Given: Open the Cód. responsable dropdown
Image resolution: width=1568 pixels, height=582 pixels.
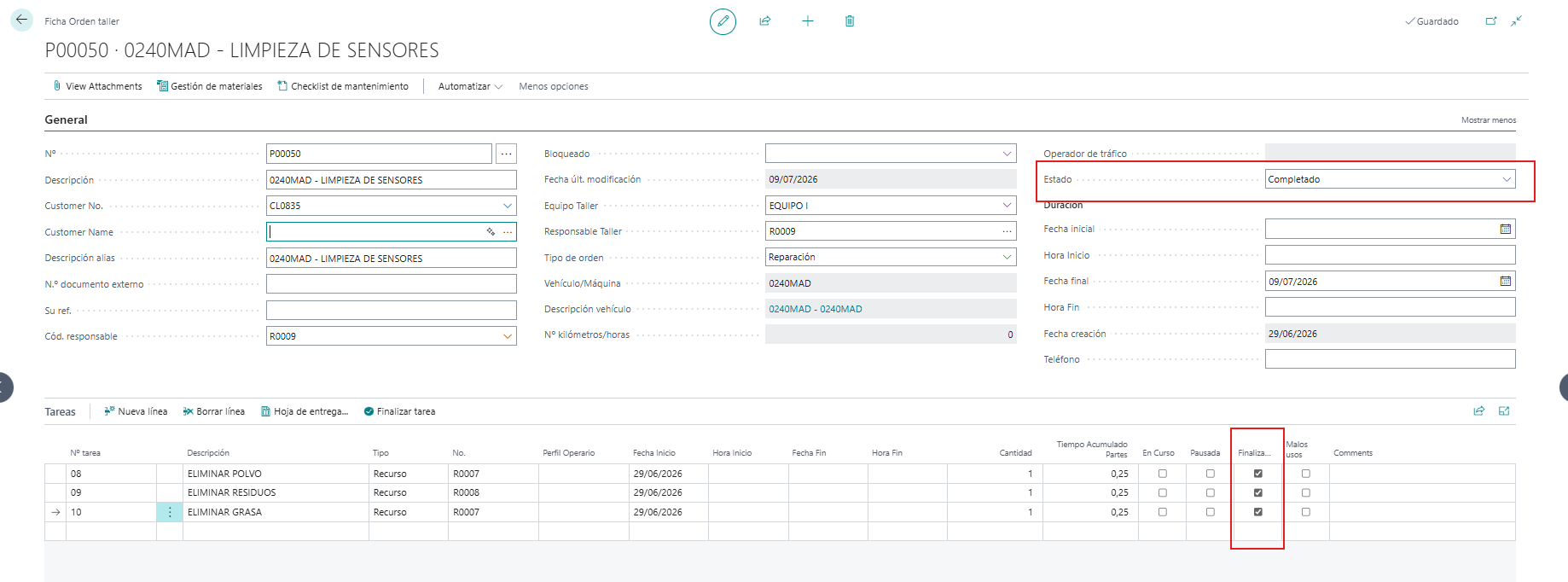Looking at the screenshot, I should coord(508,336).
